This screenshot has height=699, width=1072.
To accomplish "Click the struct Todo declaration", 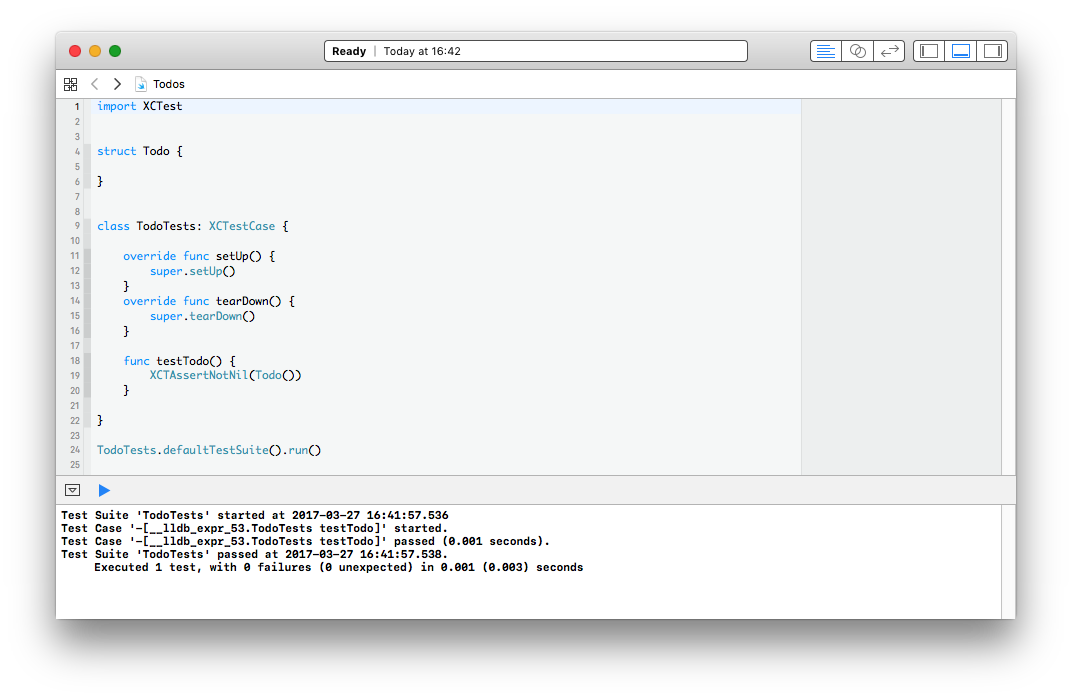I will pos(139,151).
